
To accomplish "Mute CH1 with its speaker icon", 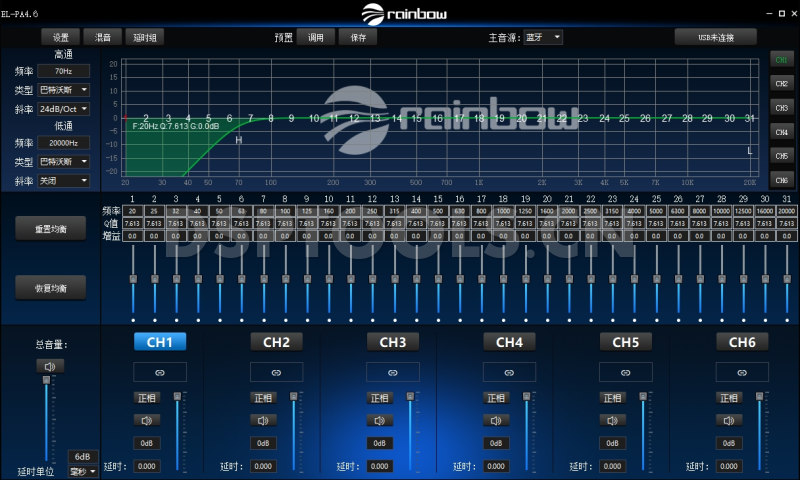I will click(146, 420).
